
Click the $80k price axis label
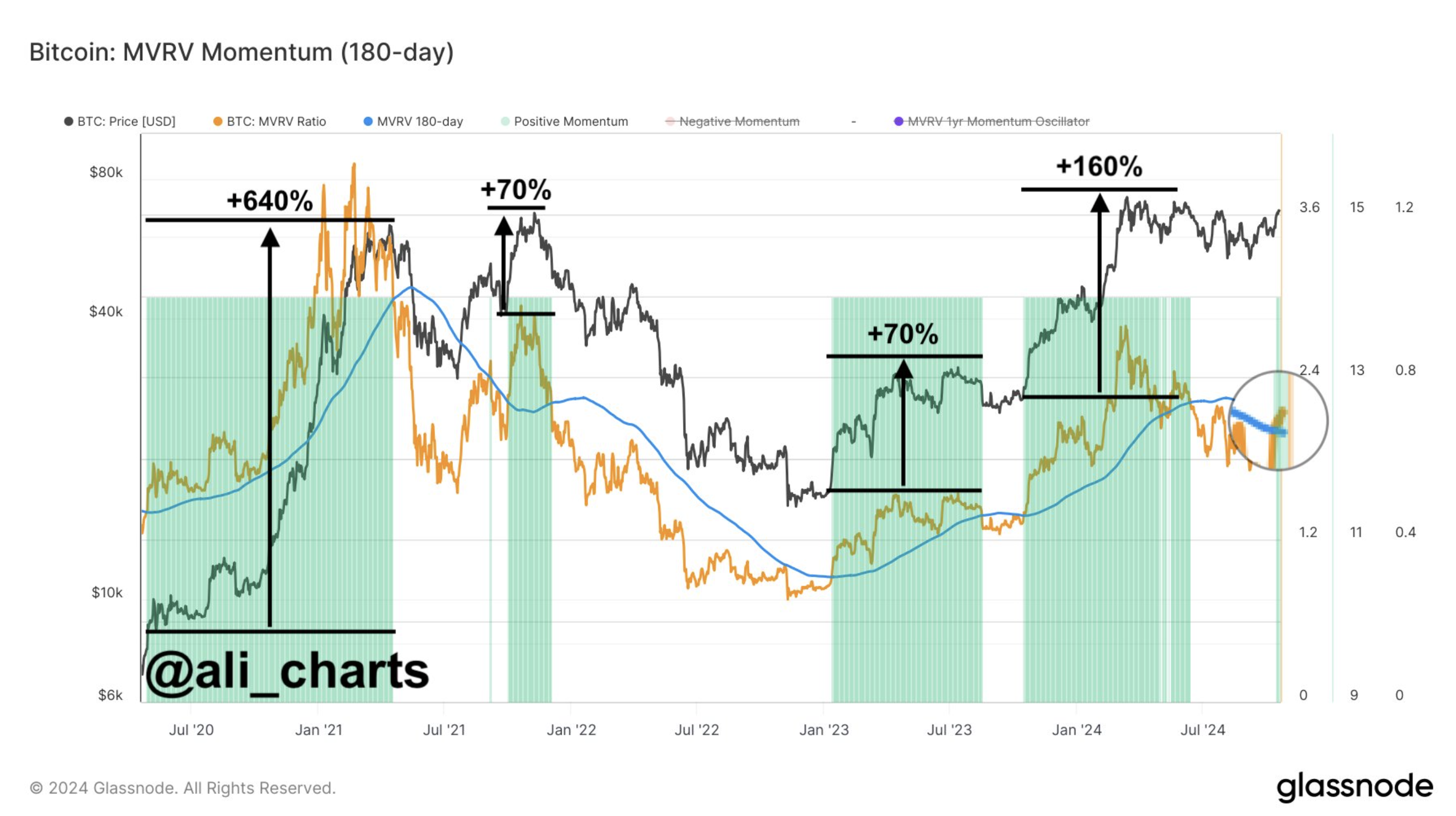106,173
